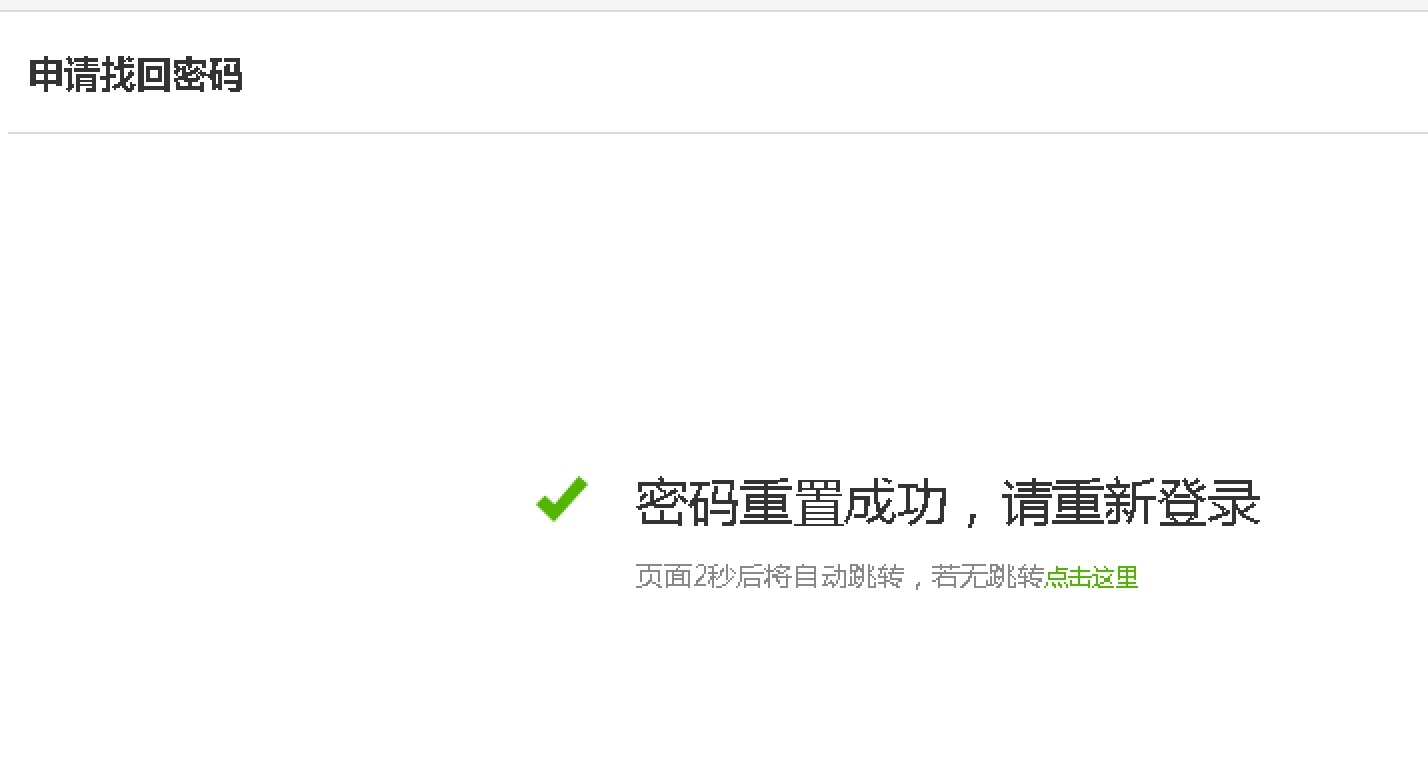
Task: Click the gray bar above the heading
Action: (714, 5)
